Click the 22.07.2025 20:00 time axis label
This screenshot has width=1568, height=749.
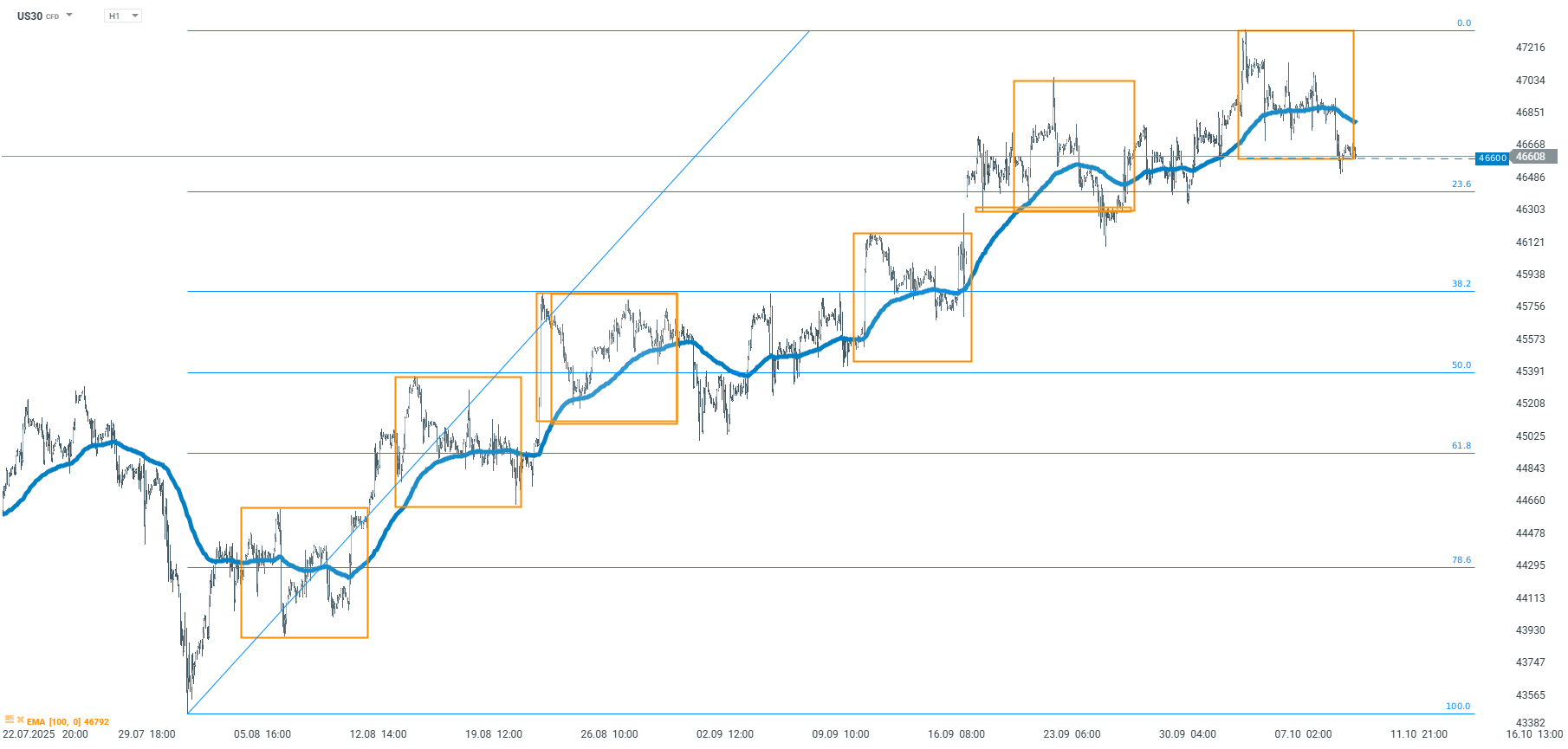click(x=45, y=734)
